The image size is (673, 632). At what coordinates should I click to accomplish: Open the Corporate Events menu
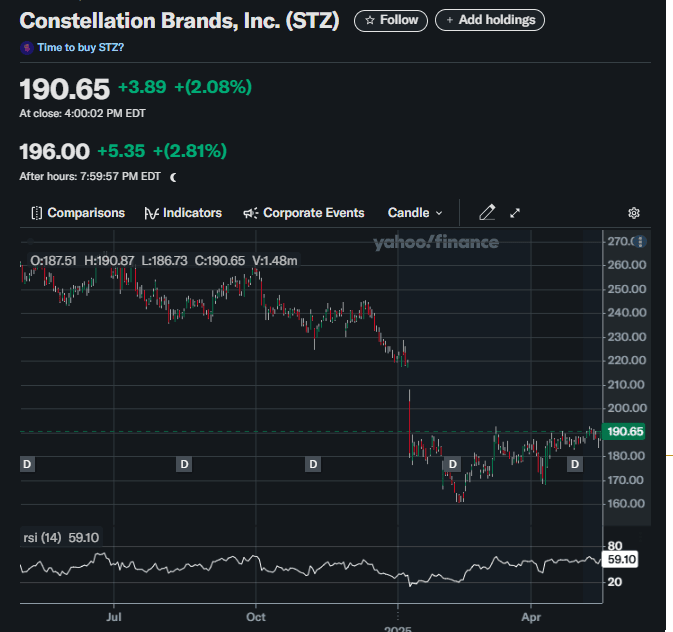304,213
